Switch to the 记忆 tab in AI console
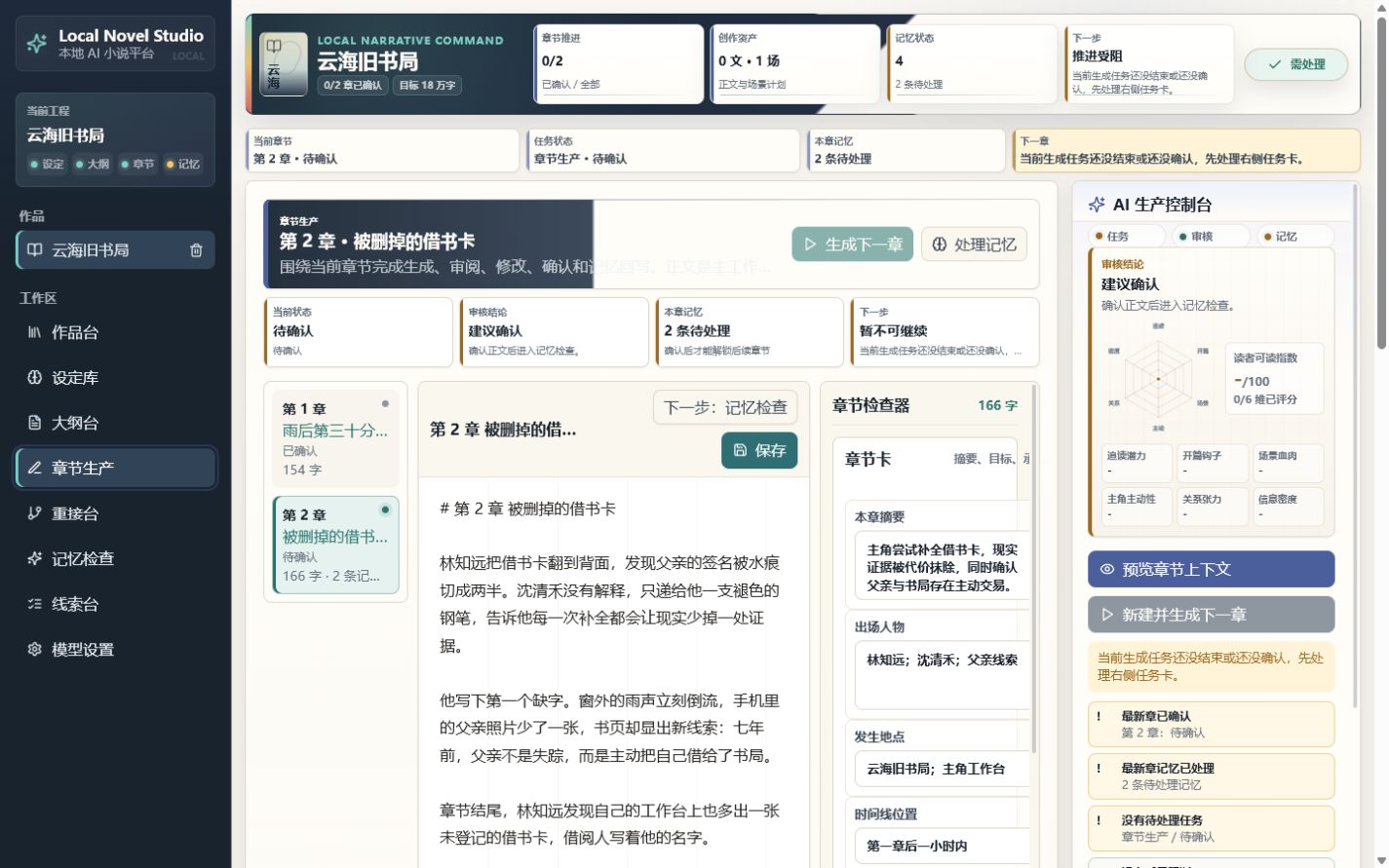Viewport: 1389px width, 868px height. pos(1295,236)
